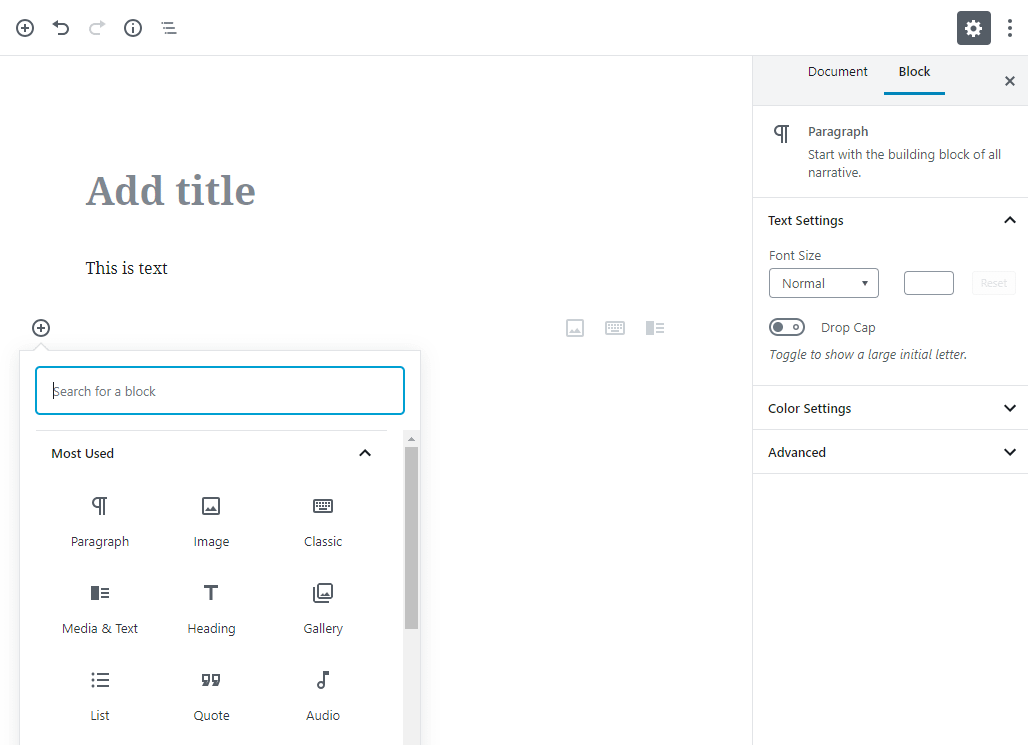Undo the last change
1028x745 pixels.
click(x=61, y=28)
